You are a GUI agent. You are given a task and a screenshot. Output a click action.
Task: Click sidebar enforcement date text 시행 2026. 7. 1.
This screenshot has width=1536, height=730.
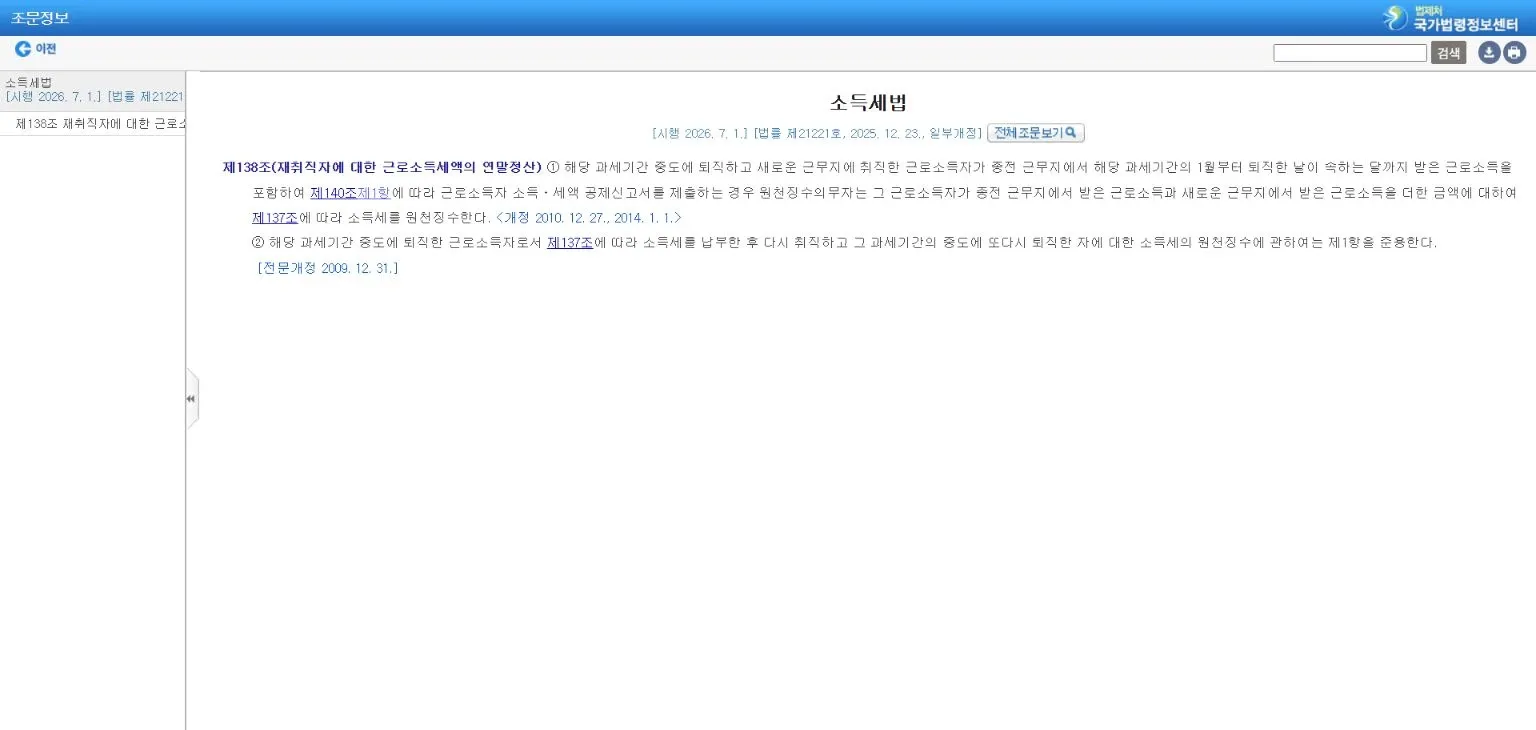(x=53, y=97)
